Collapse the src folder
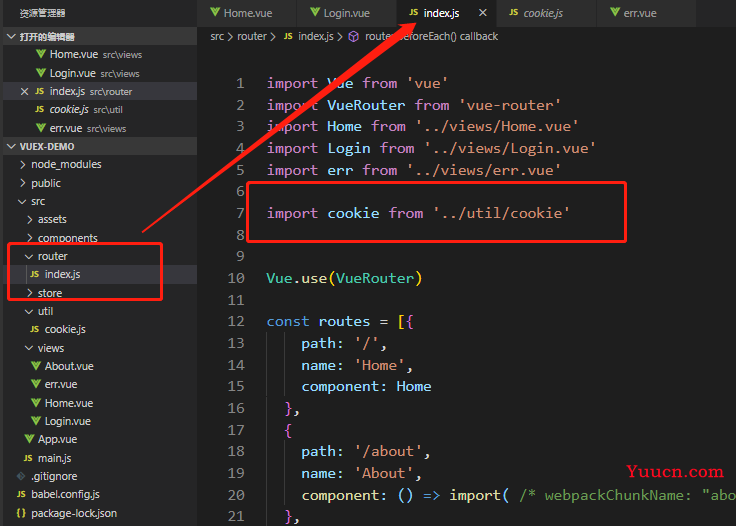 (x=22, y=201)
